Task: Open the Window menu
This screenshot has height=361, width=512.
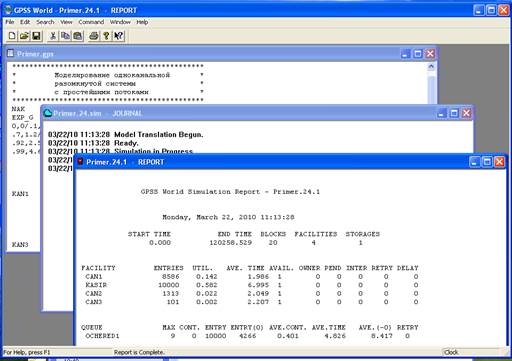Action: (x=120, y=22)
